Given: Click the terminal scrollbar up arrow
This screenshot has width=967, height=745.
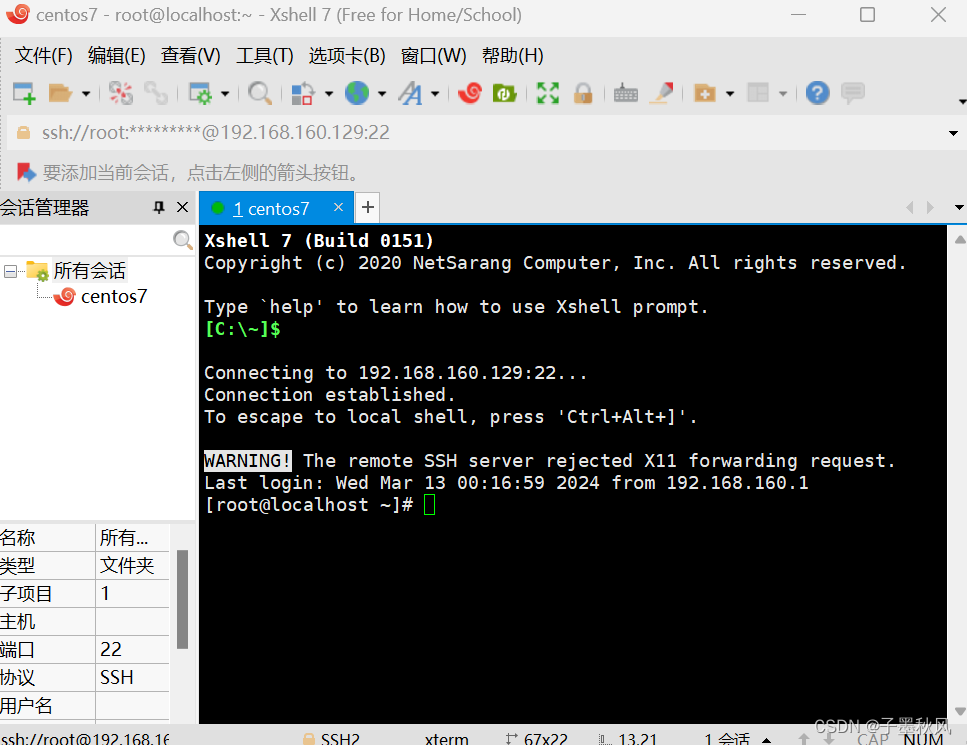Looking at the screenshot, I should pos(960,239).
